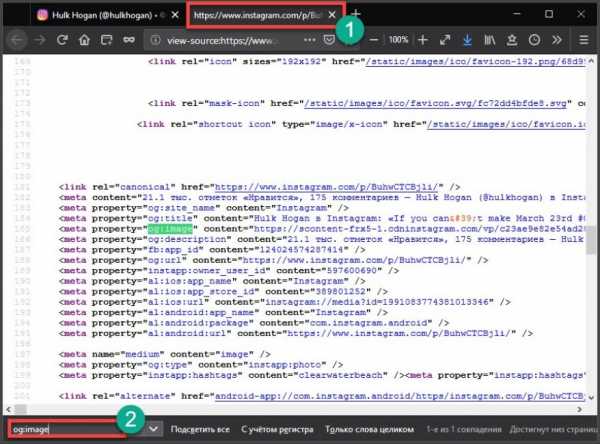Reset the 100% zoom level indicator
The height and width of the screenshot is (444, 600).
[x=398, y=40]
